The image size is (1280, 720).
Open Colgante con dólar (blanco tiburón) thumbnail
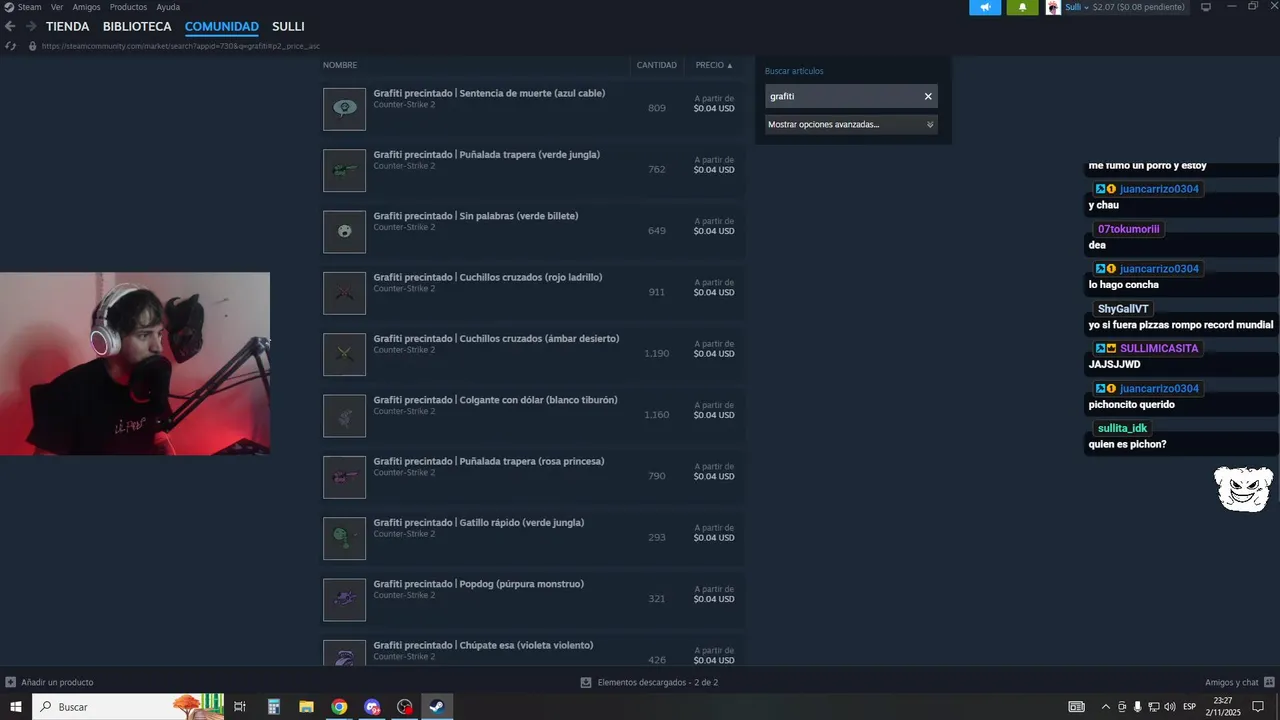pos(344,415)
